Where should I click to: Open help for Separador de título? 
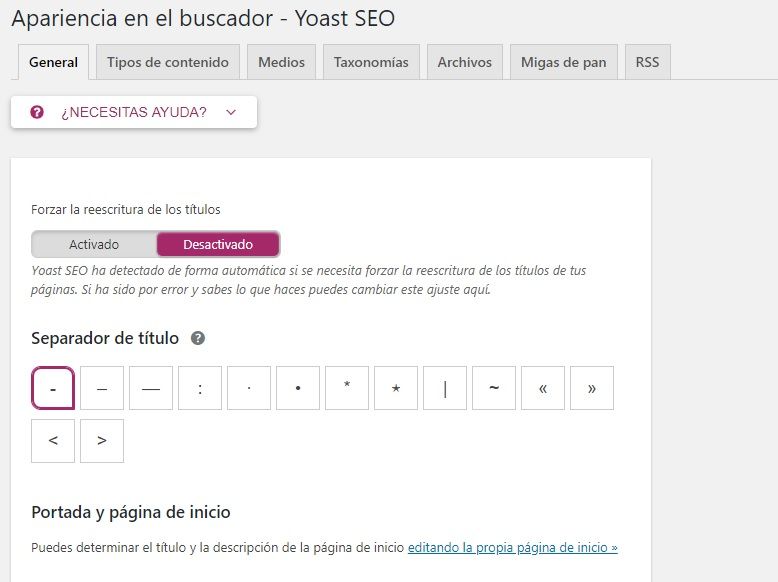pos(198,338)
